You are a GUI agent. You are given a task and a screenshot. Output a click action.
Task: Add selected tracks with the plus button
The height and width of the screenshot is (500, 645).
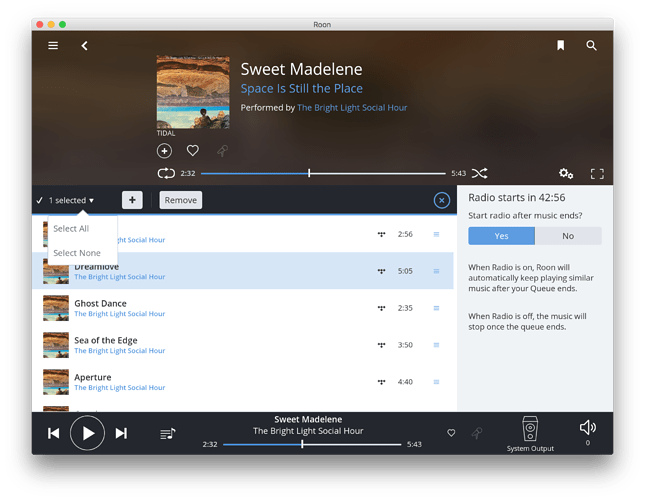[132, 200]
